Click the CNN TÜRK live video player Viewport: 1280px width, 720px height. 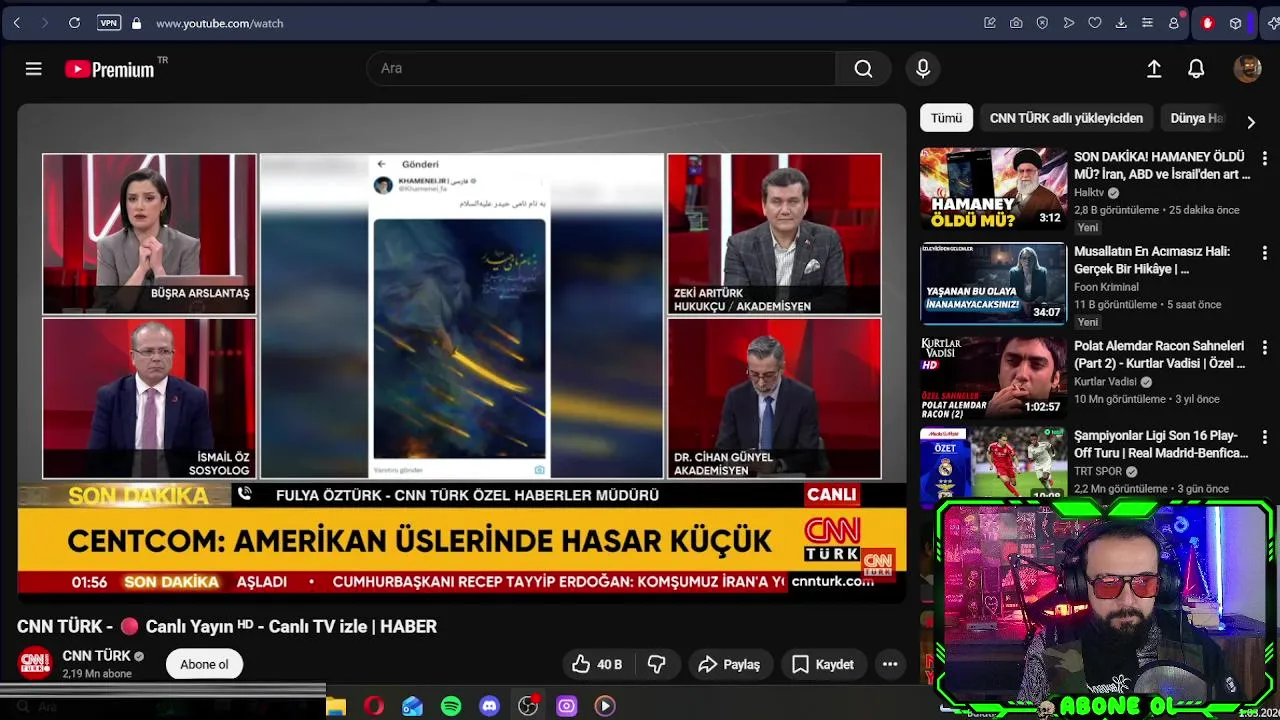click(461, 353)
